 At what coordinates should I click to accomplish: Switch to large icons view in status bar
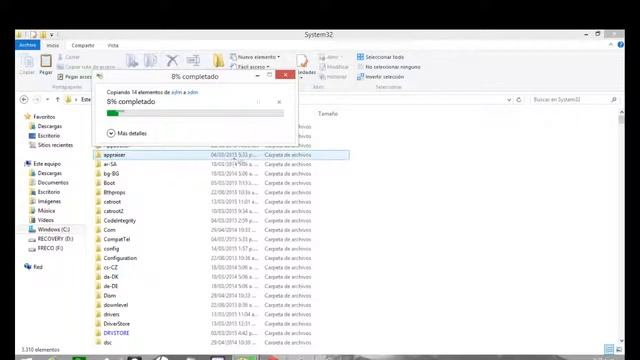tap(619, 349)
